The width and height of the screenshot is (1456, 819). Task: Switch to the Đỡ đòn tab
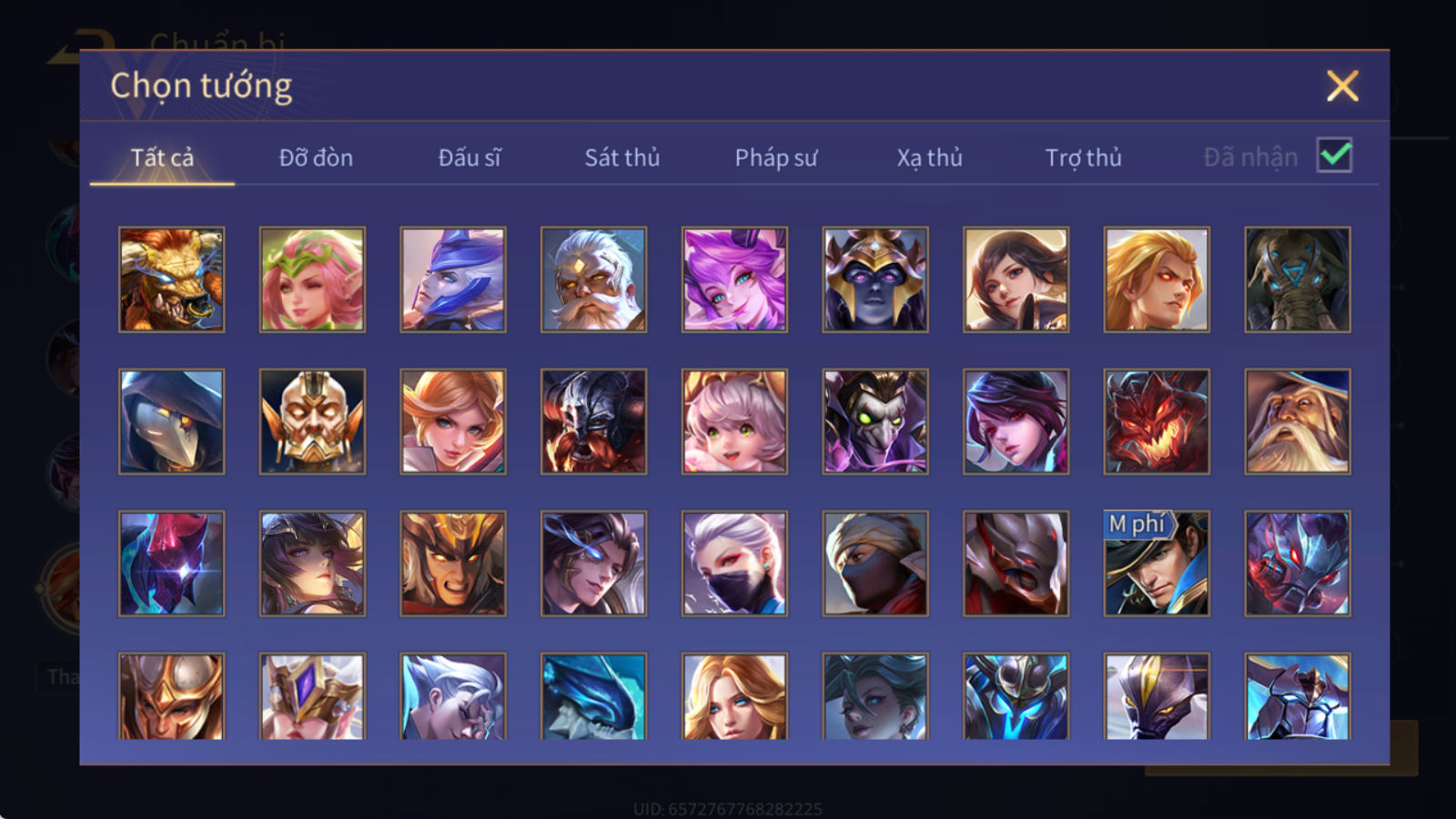point(316,157)
